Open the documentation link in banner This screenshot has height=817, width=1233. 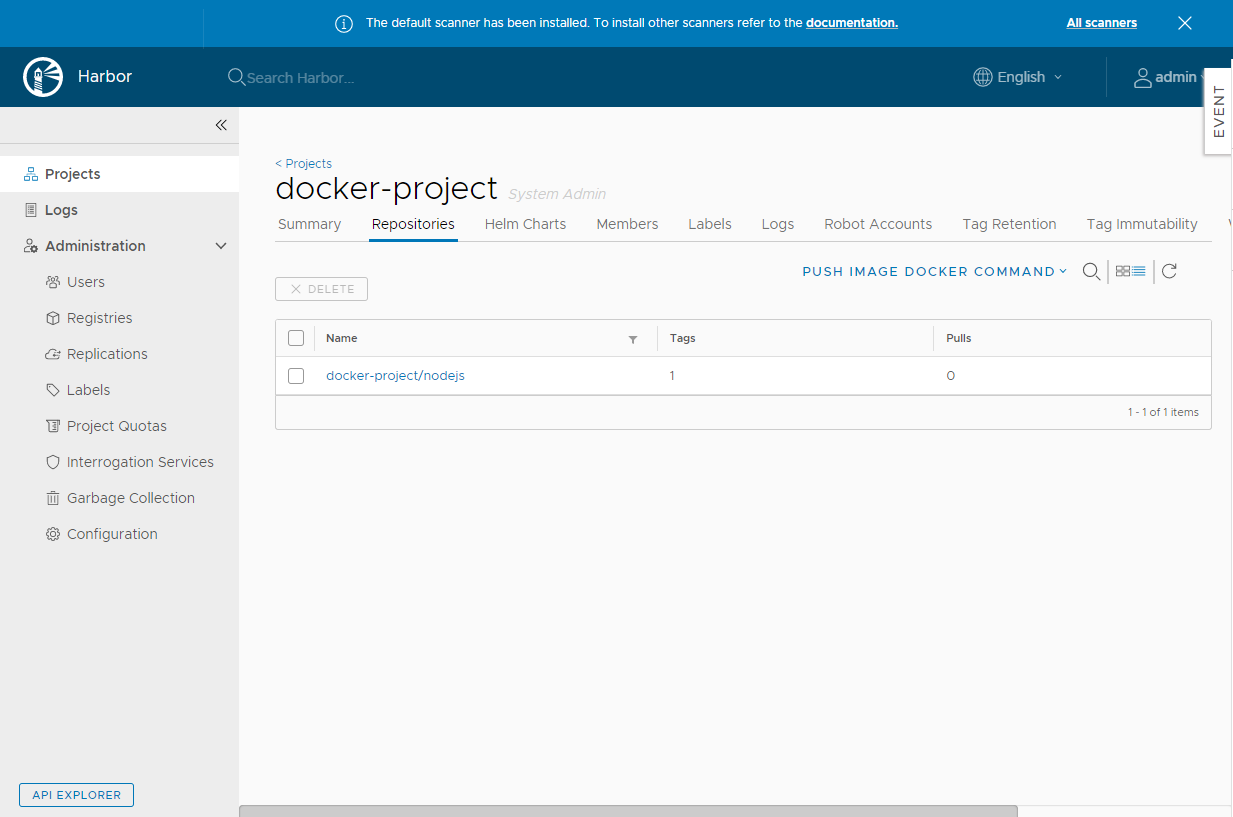852,23
